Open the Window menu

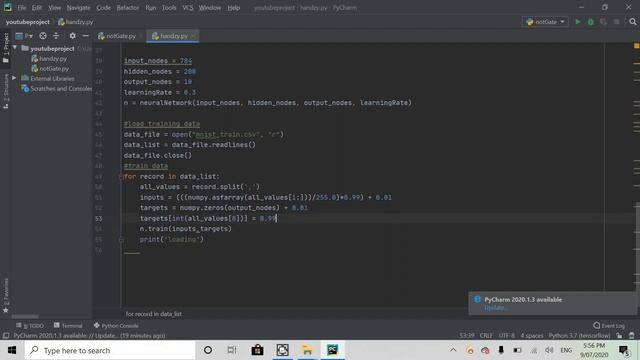[x=210, y=8]
